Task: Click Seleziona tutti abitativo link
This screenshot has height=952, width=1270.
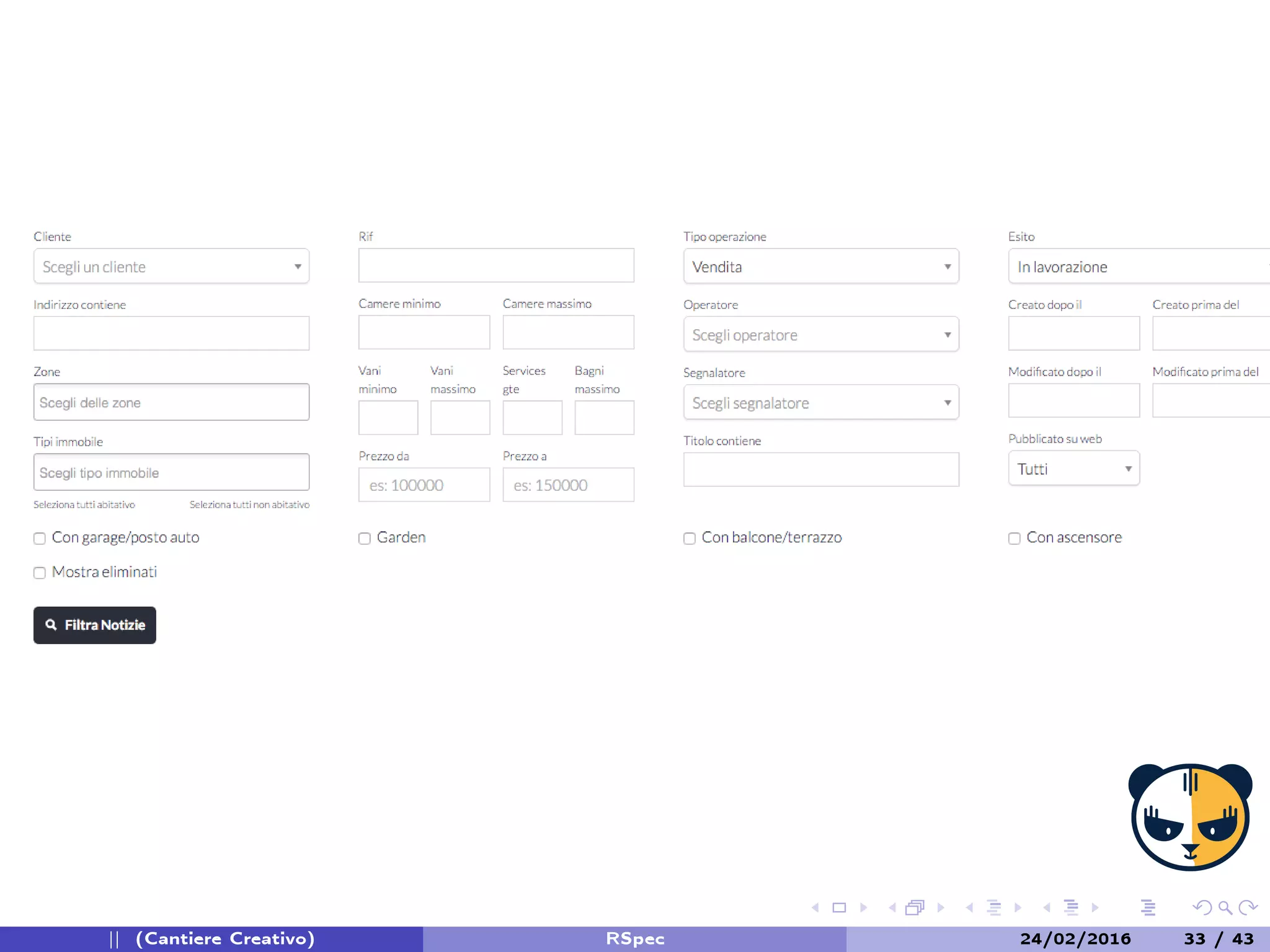Action: pos(84,505)
